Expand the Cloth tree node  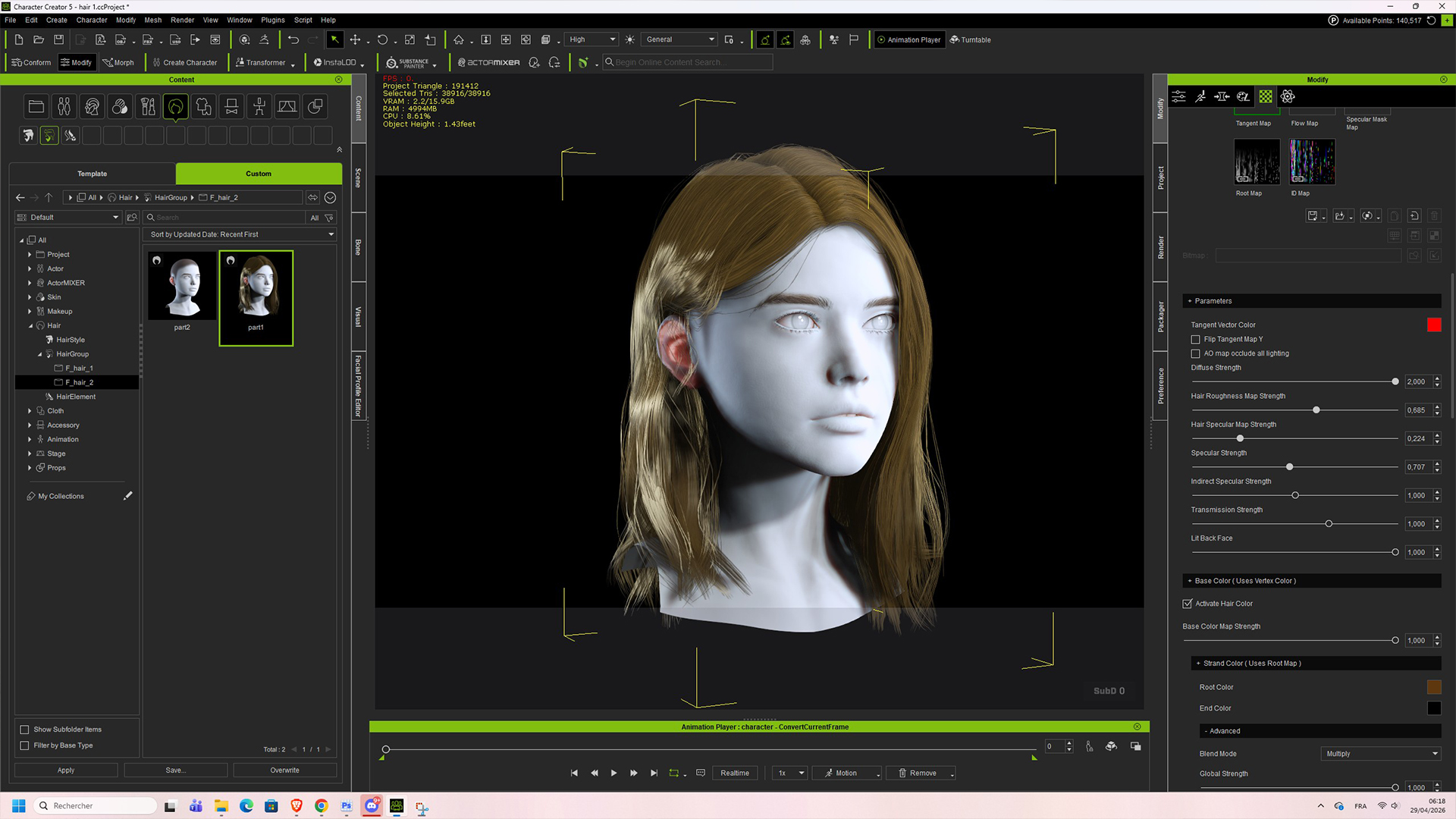click(30, 411)
